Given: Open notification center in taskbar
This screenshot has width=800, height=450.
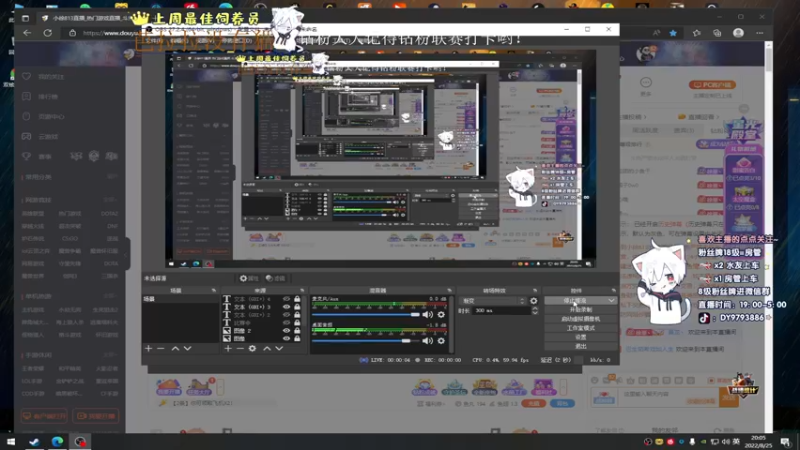Looking at the screenshot, I should coord(786,442).
